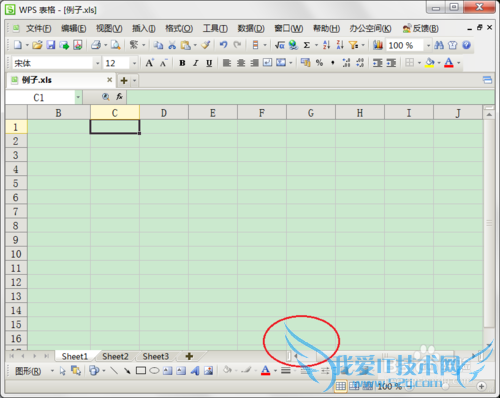Select row header 10
The height and width of the screenshot is (398, 500).
coord(16,254)
